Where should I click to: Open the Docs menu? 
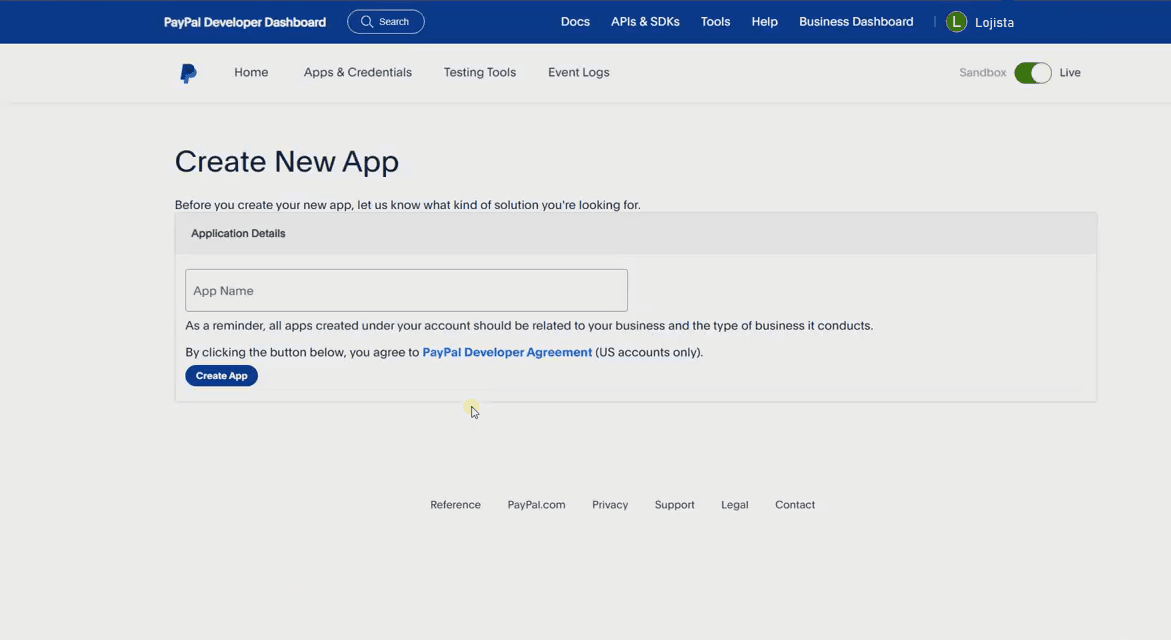coord(575,22)
